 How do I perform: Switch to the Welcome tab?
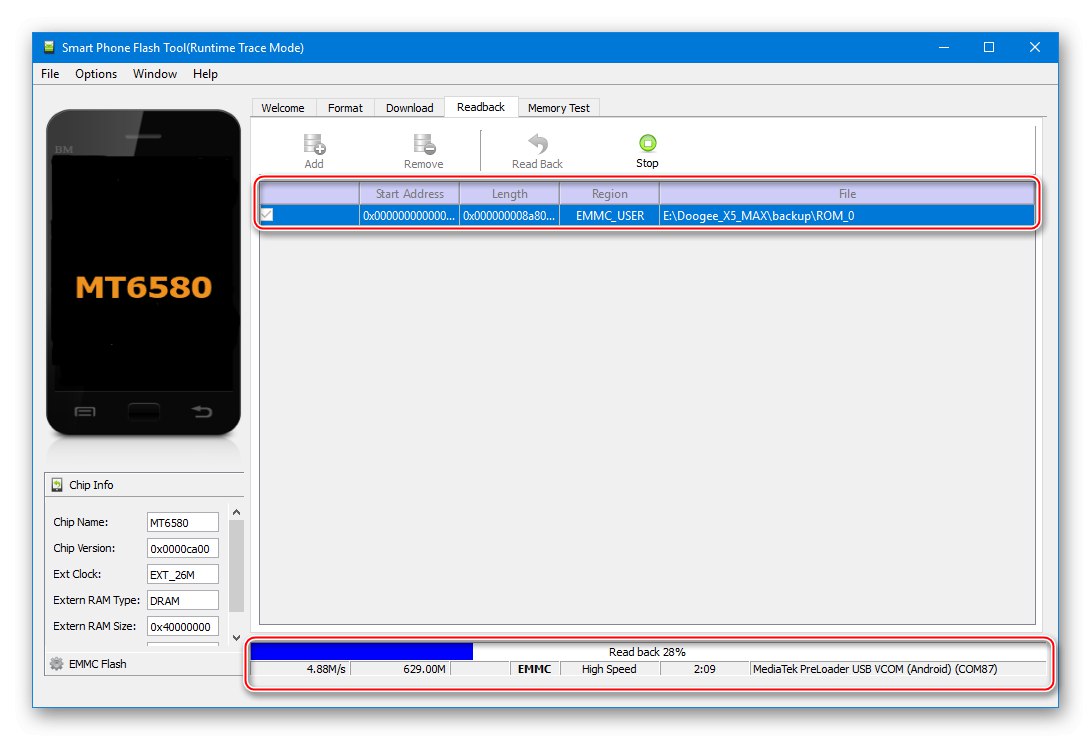coord(282,108)
